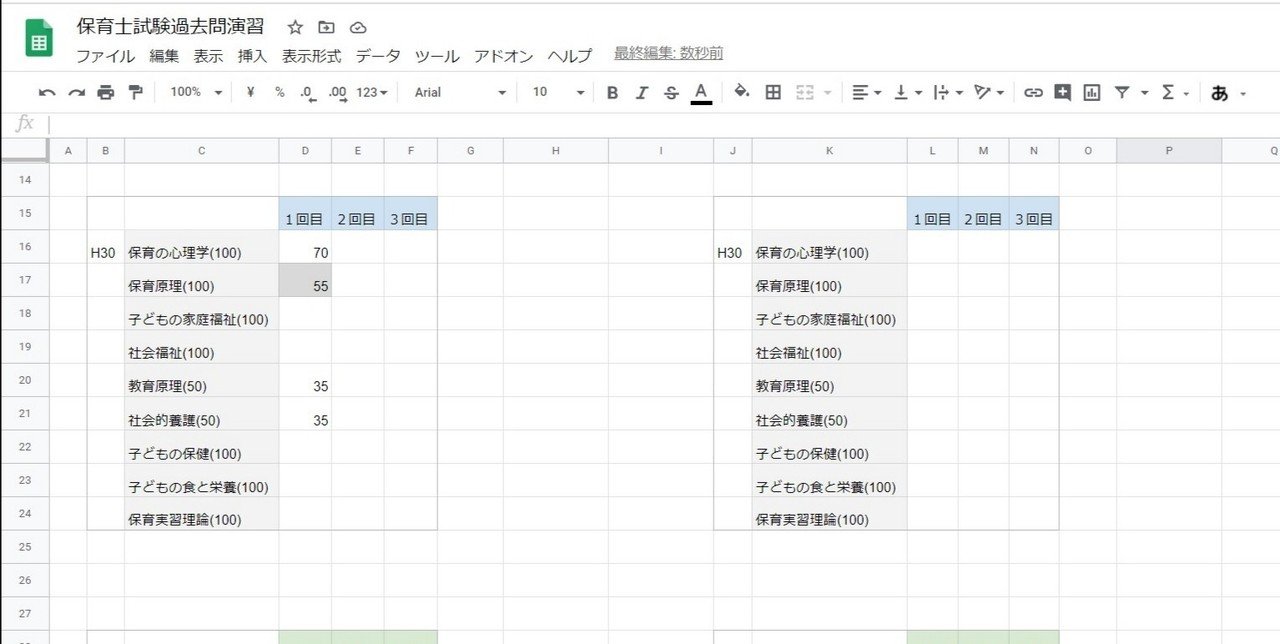Click the select all corner box
Viewport: 1280px width, 644px height.
pyautogui.click(x=25, y=150)
